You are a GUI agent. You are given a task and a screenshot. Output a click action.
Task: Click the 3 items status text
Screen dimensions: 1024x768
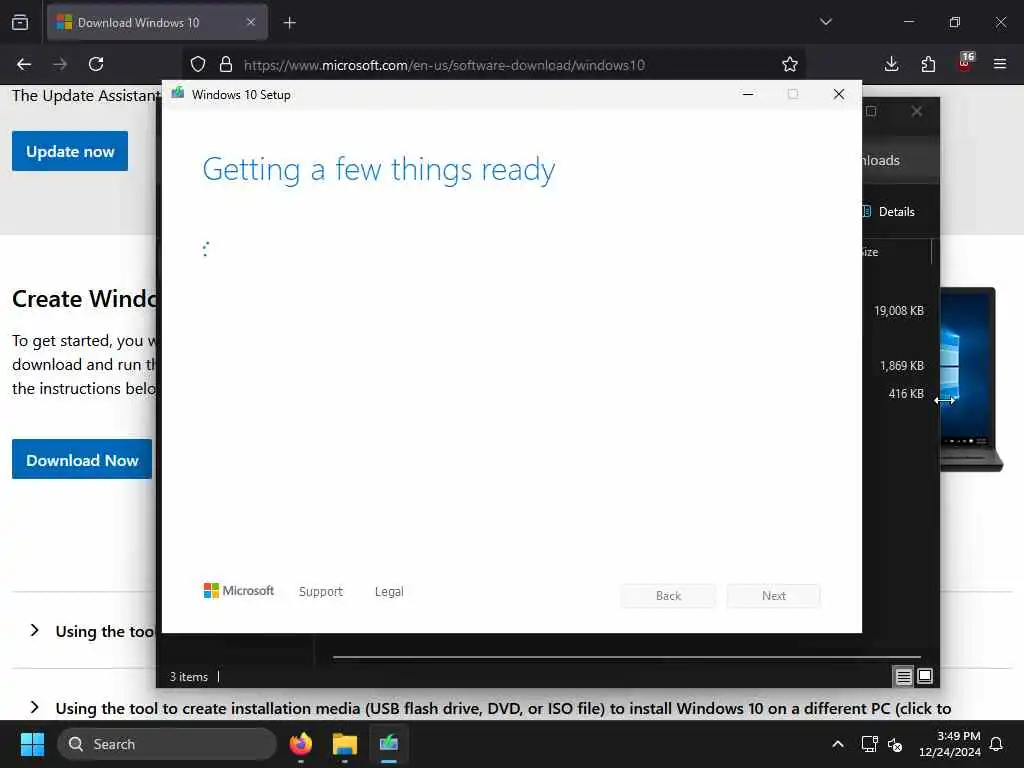pyautogui.click(x=189, y=677)
